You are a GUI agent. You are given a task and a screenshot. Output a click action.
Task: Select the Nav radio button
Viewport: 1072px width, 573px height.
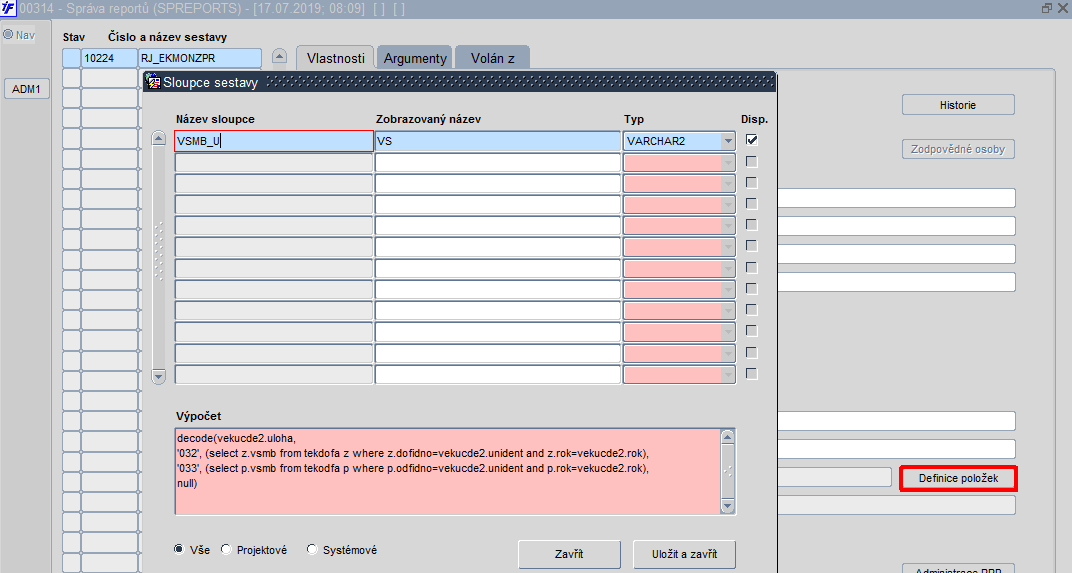[8, 34]
